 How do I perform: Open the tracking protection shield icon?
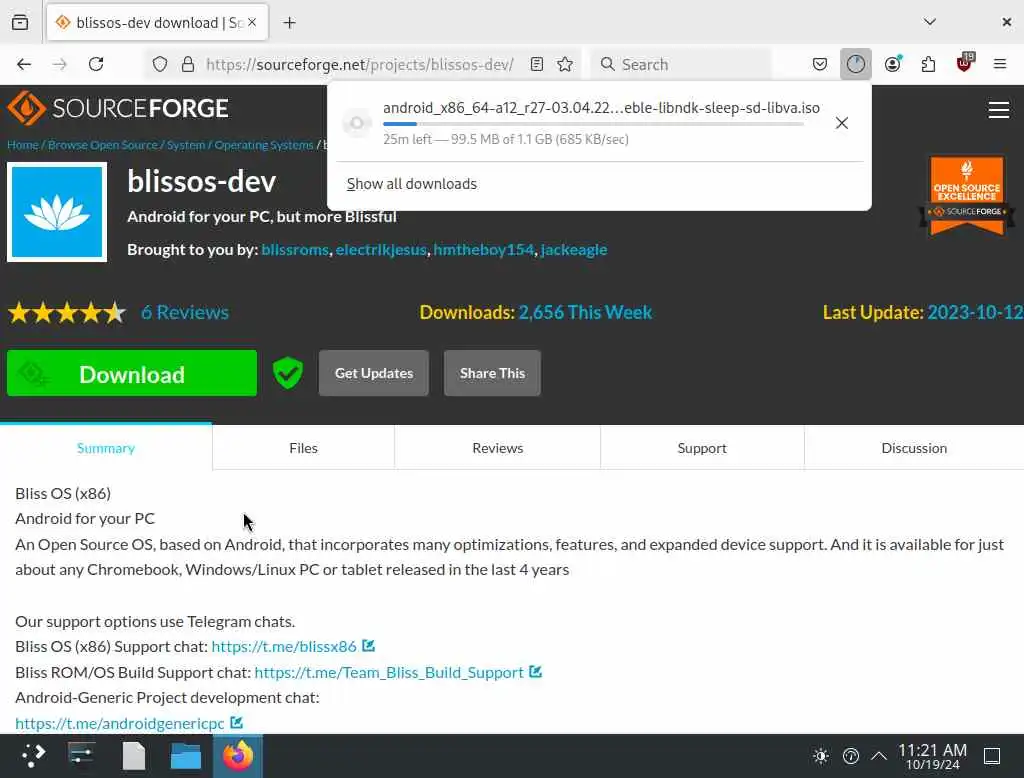(160, 64)
